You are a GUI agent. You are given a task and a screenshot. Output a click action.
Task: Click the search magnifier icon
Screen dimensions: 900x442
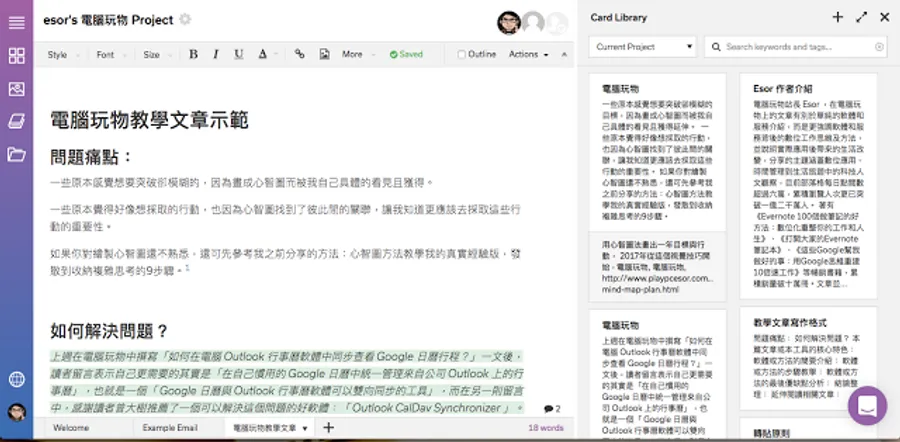pyautogui.click(x=716, y=47)
